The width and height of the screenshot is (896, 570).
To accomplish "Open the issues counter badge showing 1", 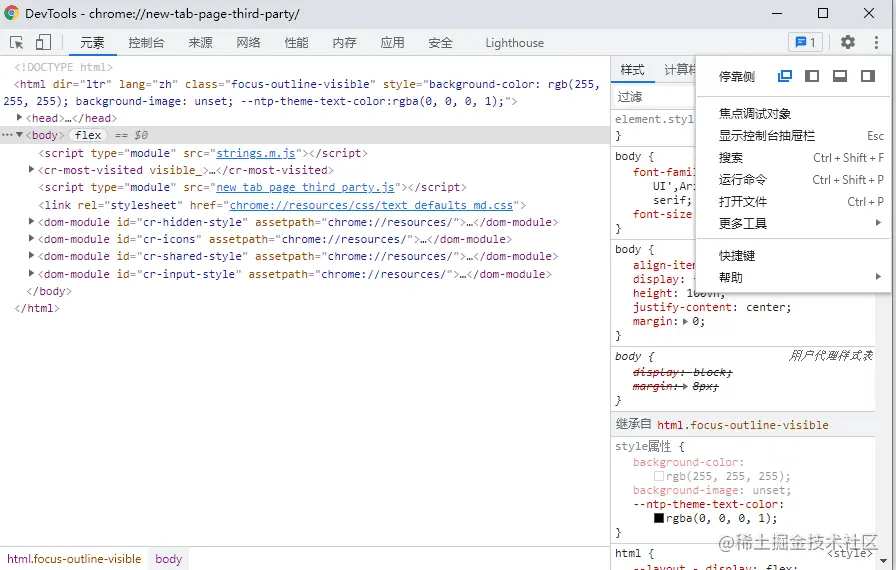I will coord(805,42).
